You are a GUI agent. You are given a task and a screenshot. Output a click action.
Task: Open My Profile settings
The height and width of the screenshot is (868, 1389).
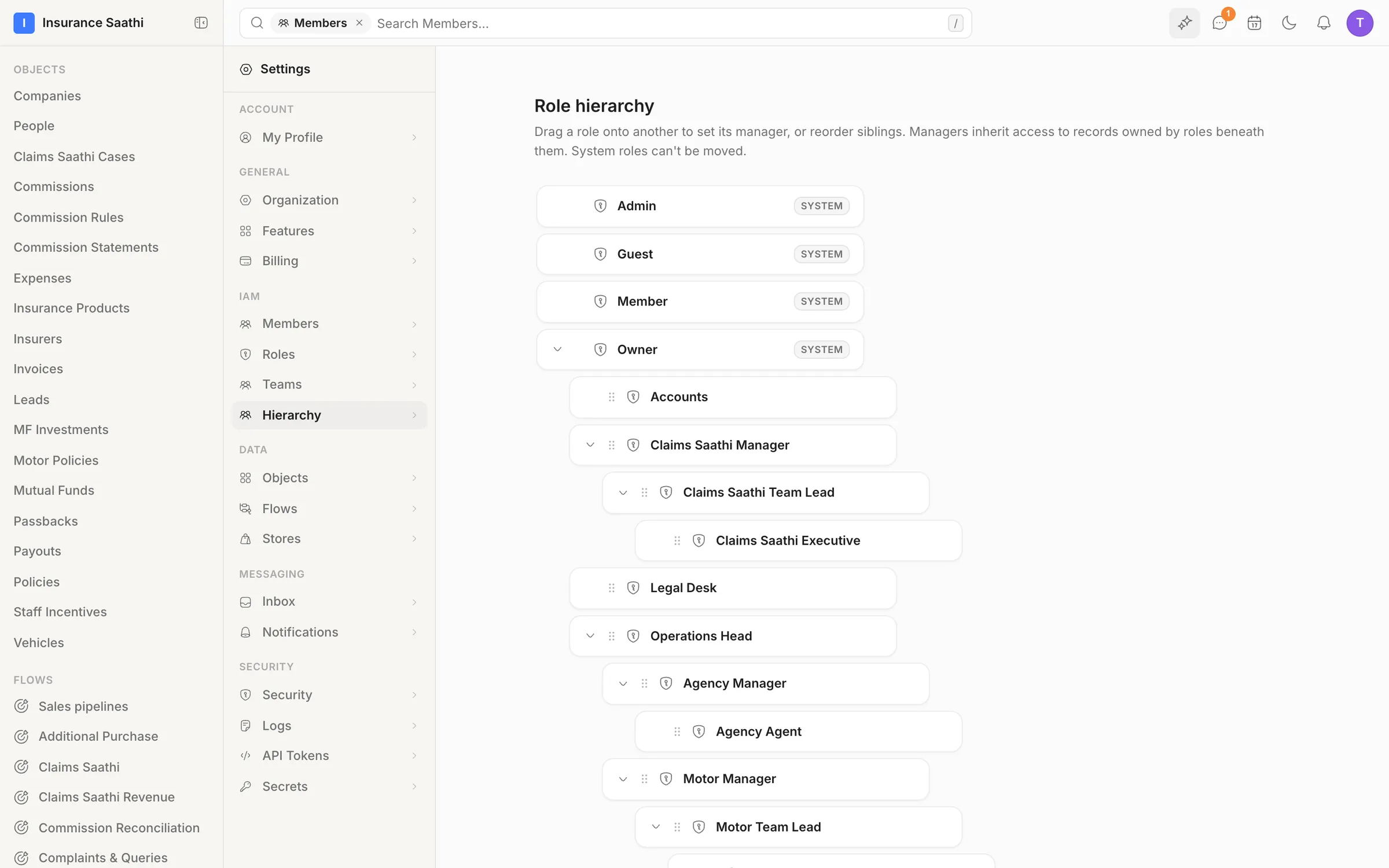coord(329,137)
